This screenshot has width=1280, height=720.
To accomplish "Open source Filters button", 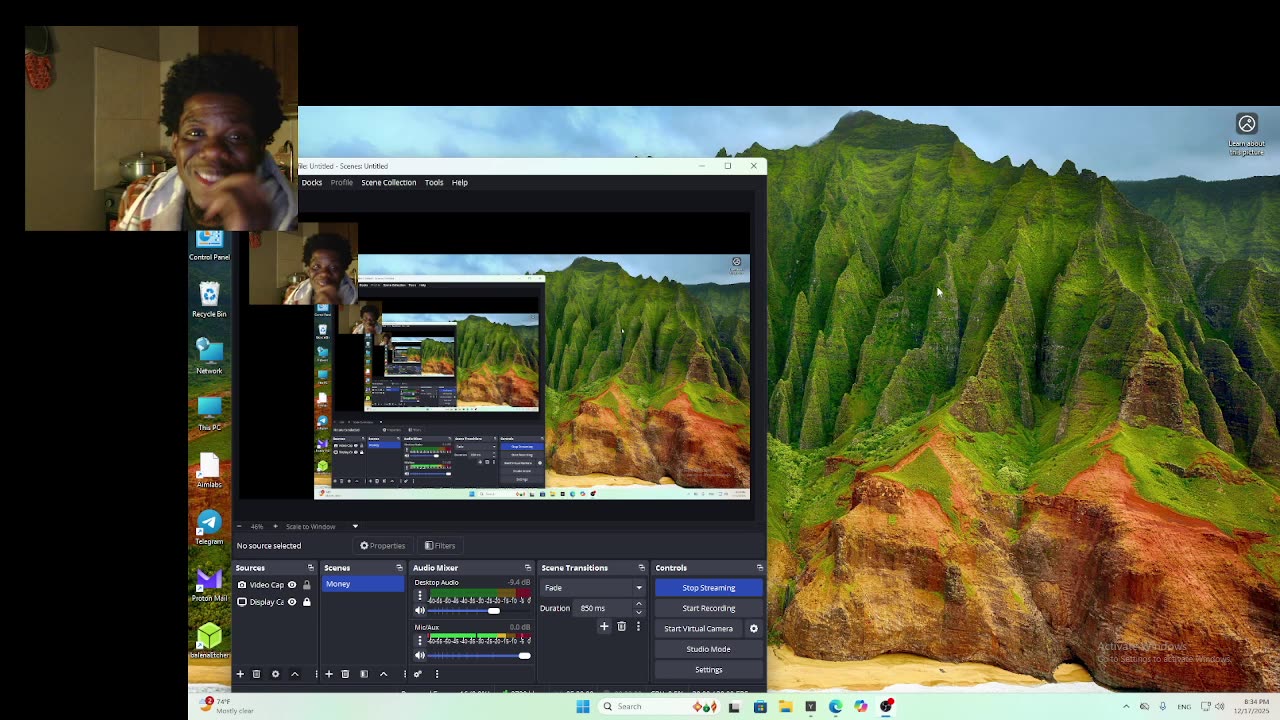I will click(x=440, y=546).
